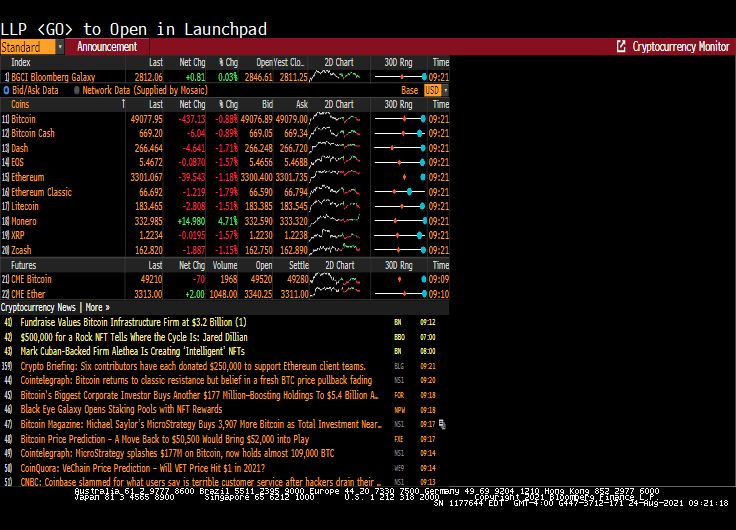
Task: Click the Ethereum 2D chart sparkline
Action: tap(335, 177)
